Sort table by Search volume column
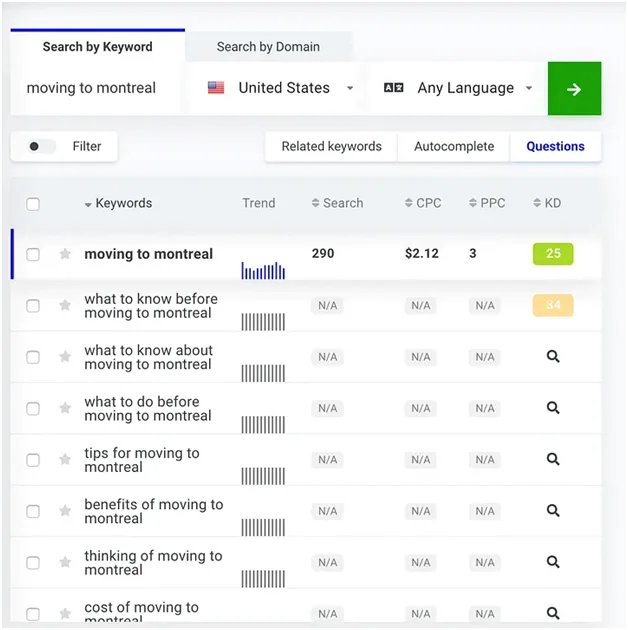Screen dimensions: 628x630 pos(338,203)
